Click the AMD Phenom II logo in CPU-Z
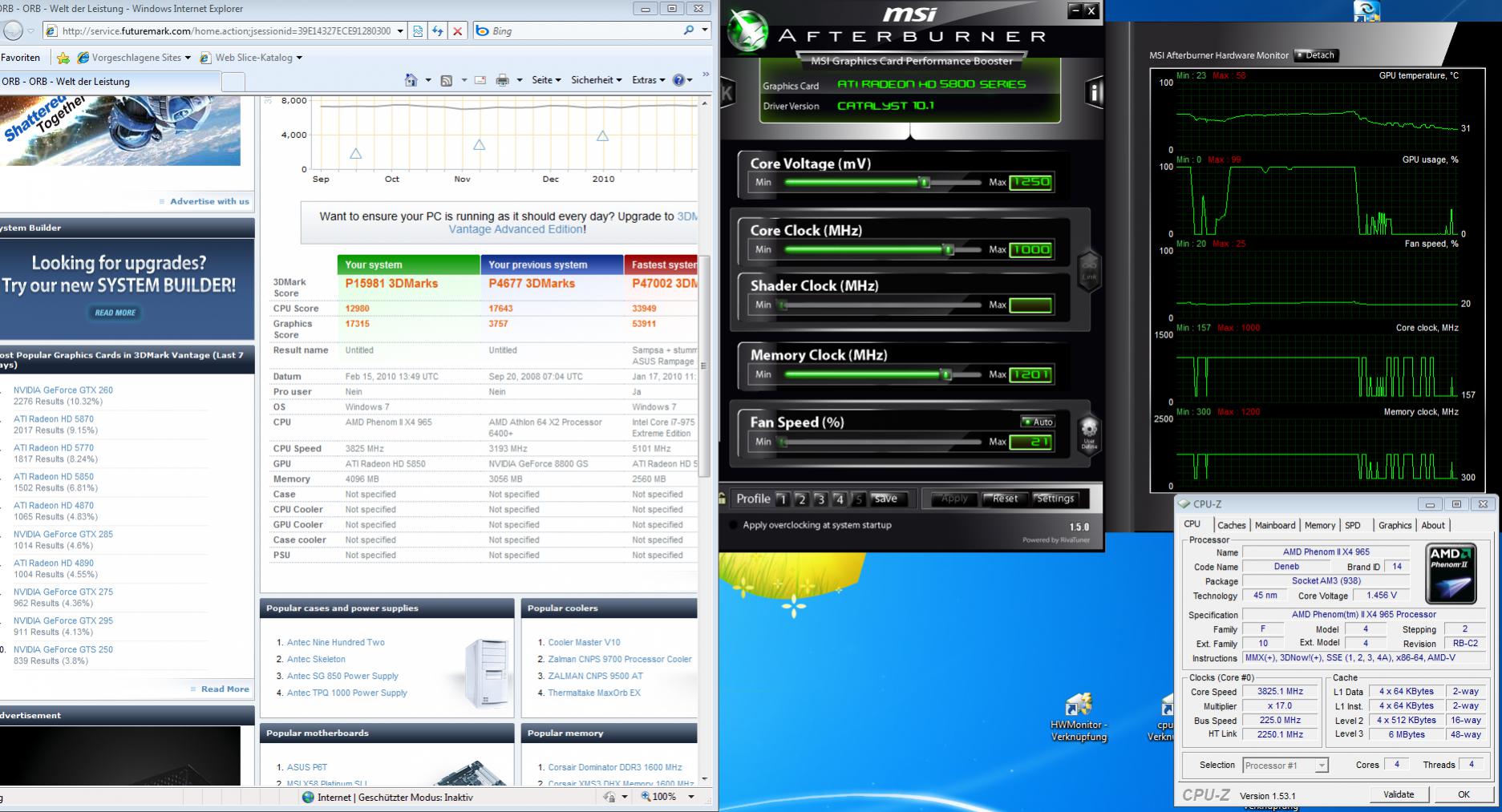Screen dimensions: 1502x812 1451,574
